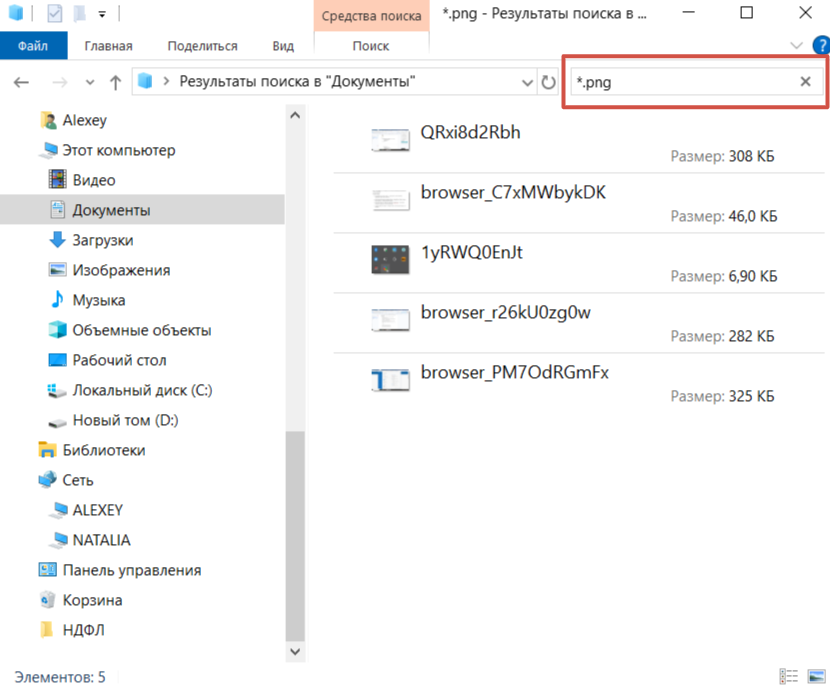Image resolution: width=830 pixels, height=692 pixels.
Task: Open the quick access toolbar customize dropdown
Action: pos(102,14)
